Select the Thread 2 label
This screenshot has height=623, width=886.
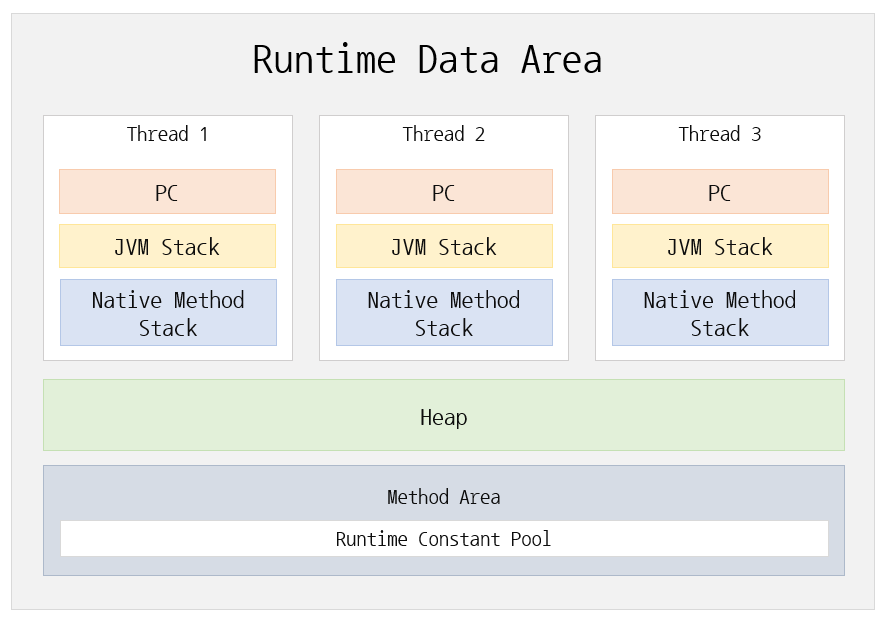444,134
